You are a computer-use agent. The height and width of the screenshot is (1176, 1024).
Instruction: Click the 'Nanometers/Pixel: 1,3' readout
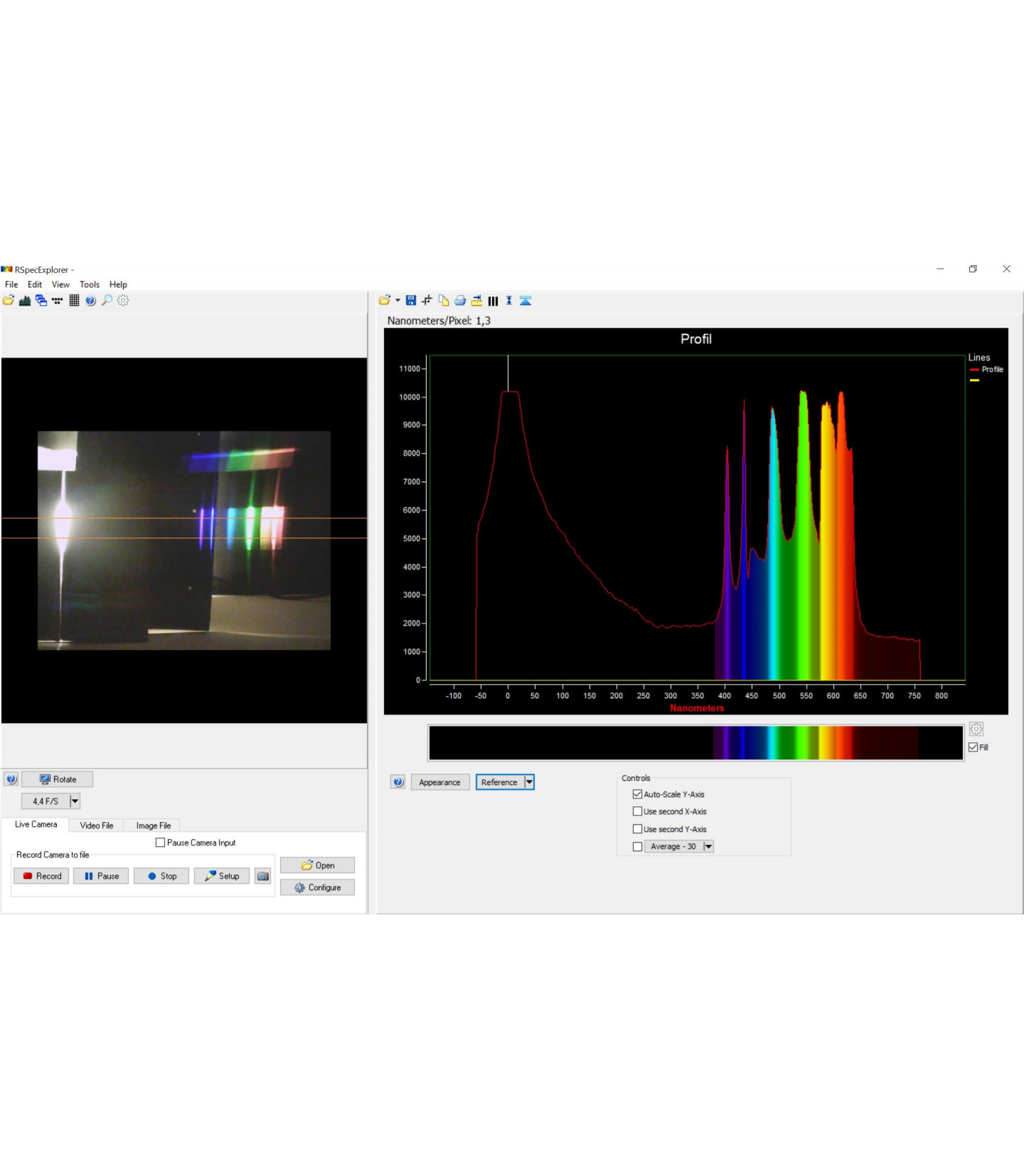pyautogui.click(x=439, y=321)
